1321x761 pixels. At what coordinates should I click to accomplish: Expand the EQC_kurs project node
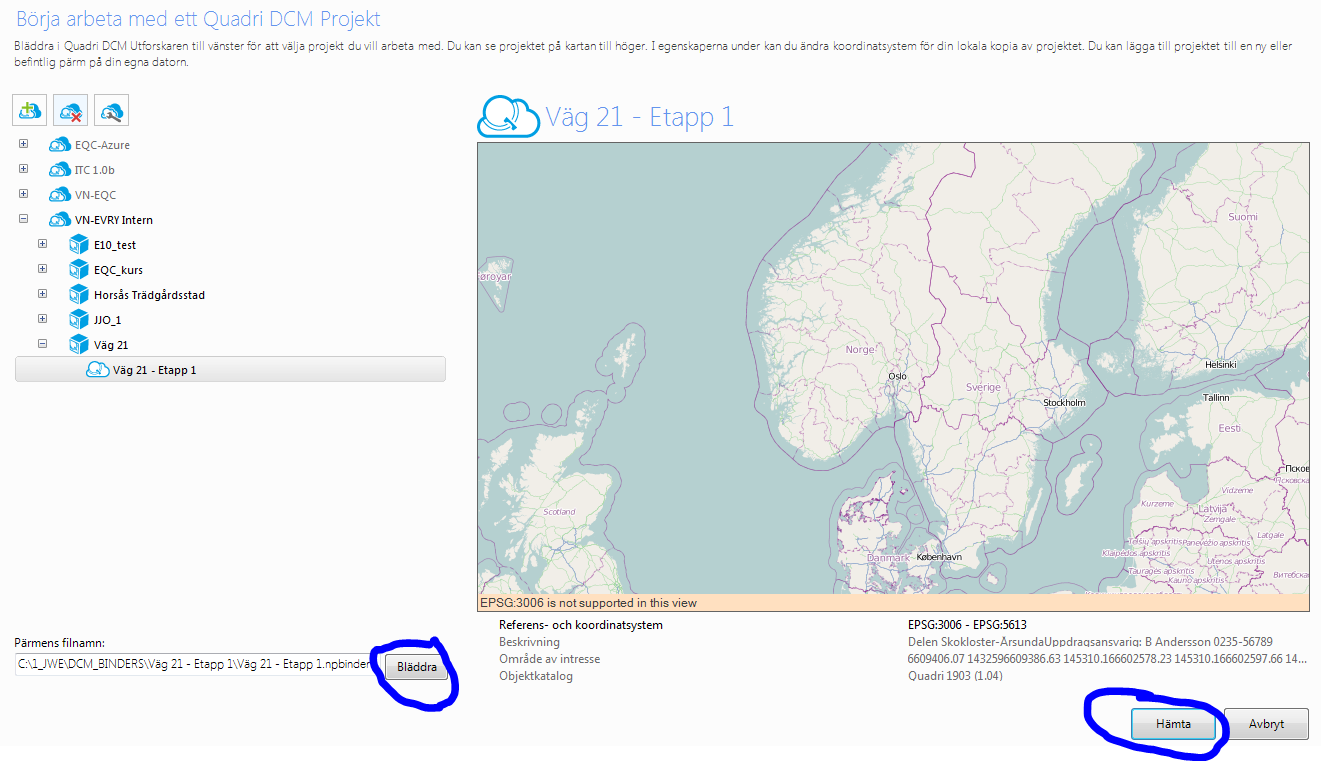coord(42,269)
